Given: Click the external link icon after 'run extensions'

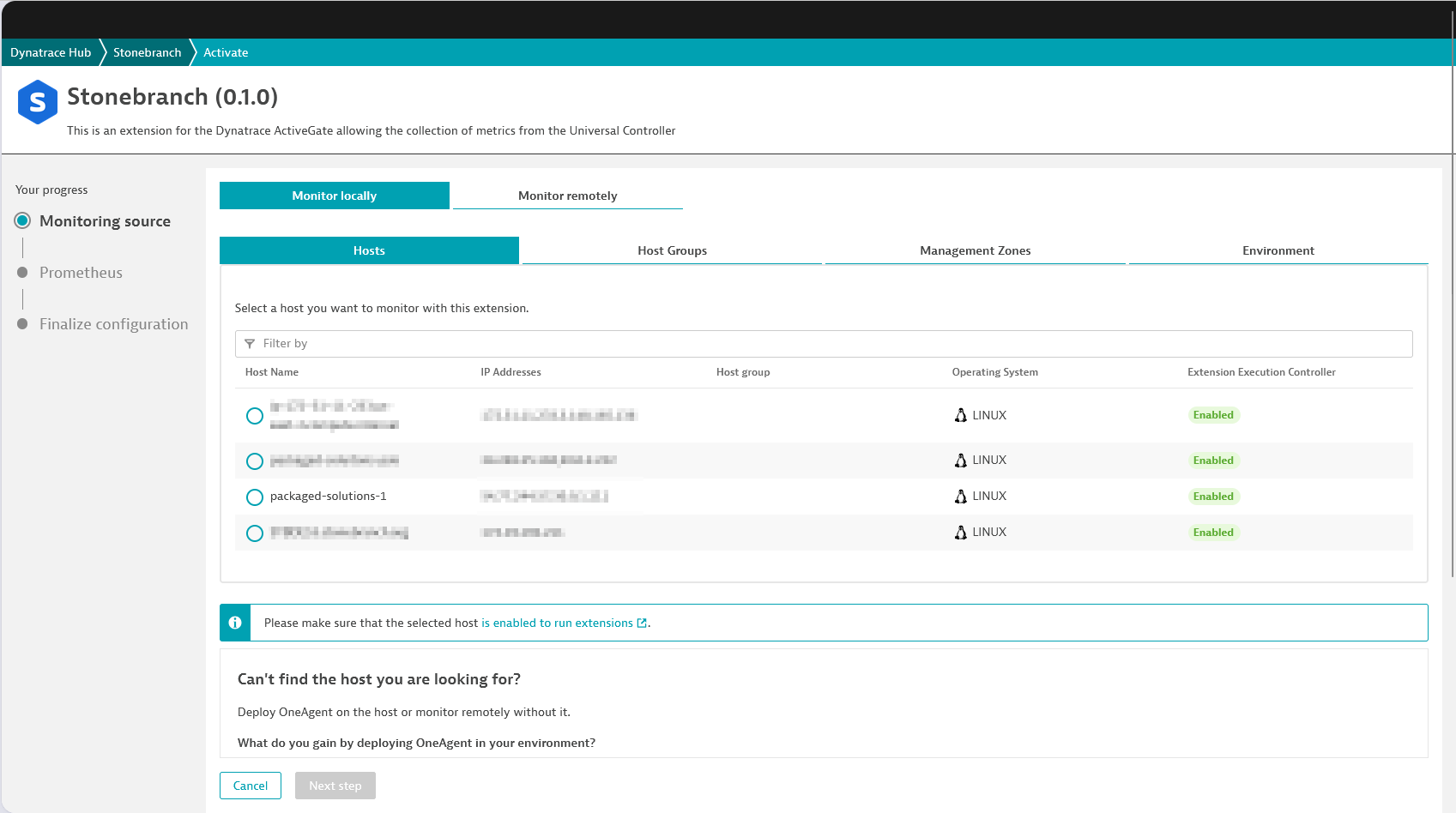Looking at the screenshot, I should (x=642, y=623).
